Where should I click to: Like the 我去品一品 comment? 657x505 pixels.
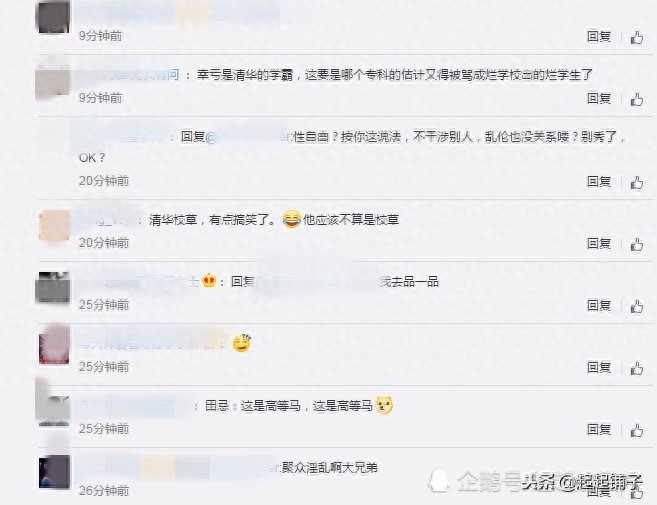(x=636, y=306)
